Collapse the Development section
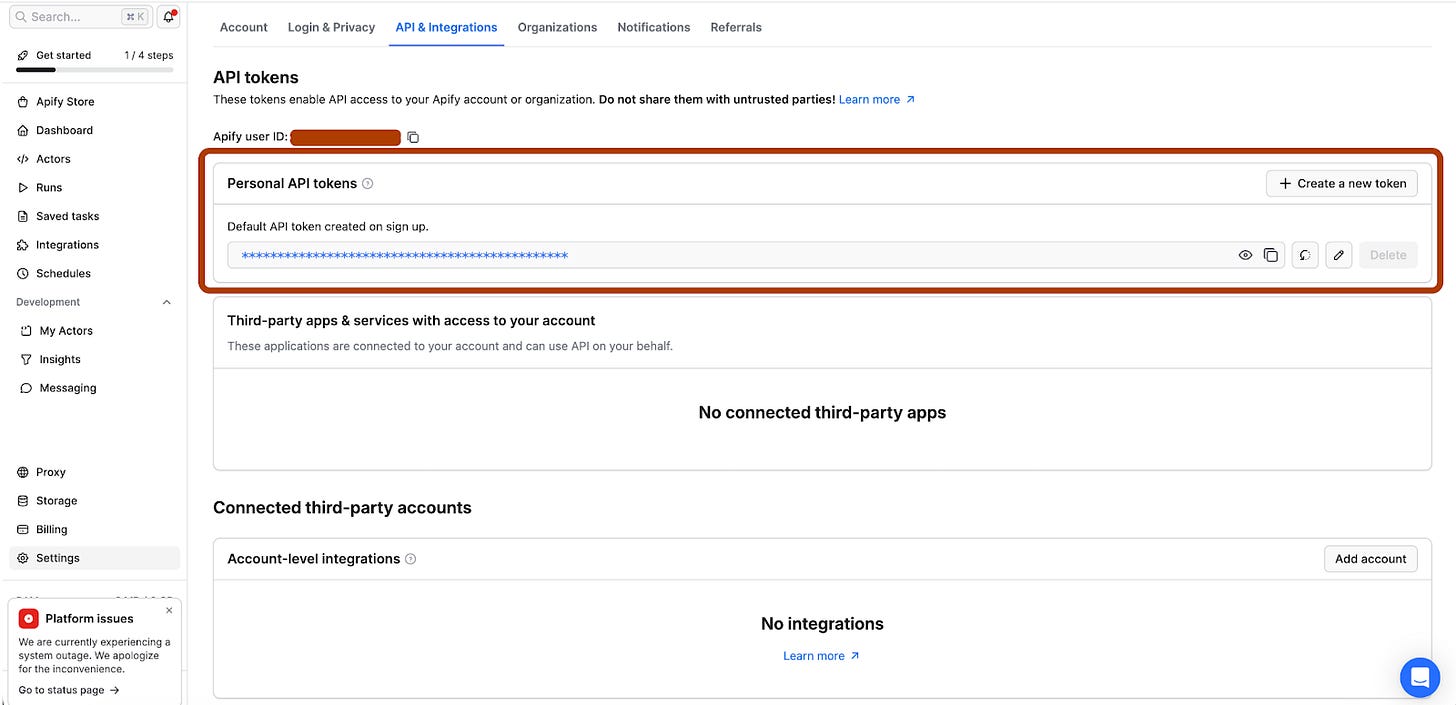The width and height of the screenshot is (1456, 705). coord(167,302)
